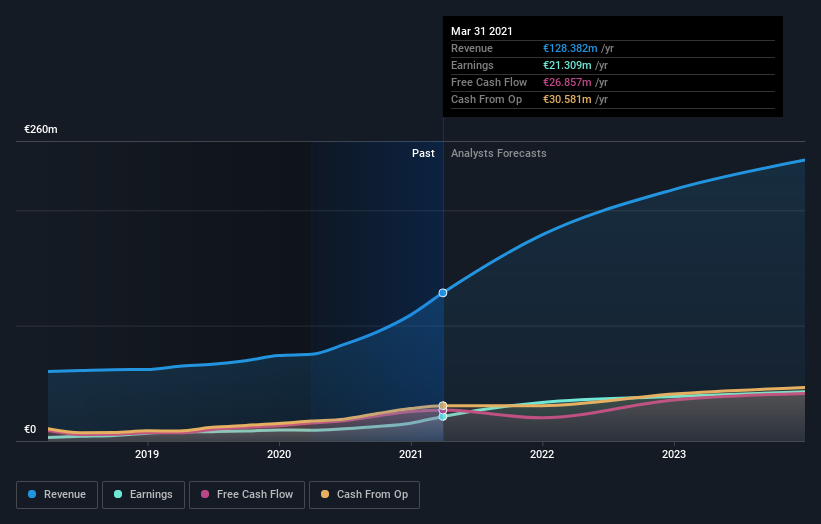Click the 2022 x-axis label

pyautogui.click(x=542, y=454)
